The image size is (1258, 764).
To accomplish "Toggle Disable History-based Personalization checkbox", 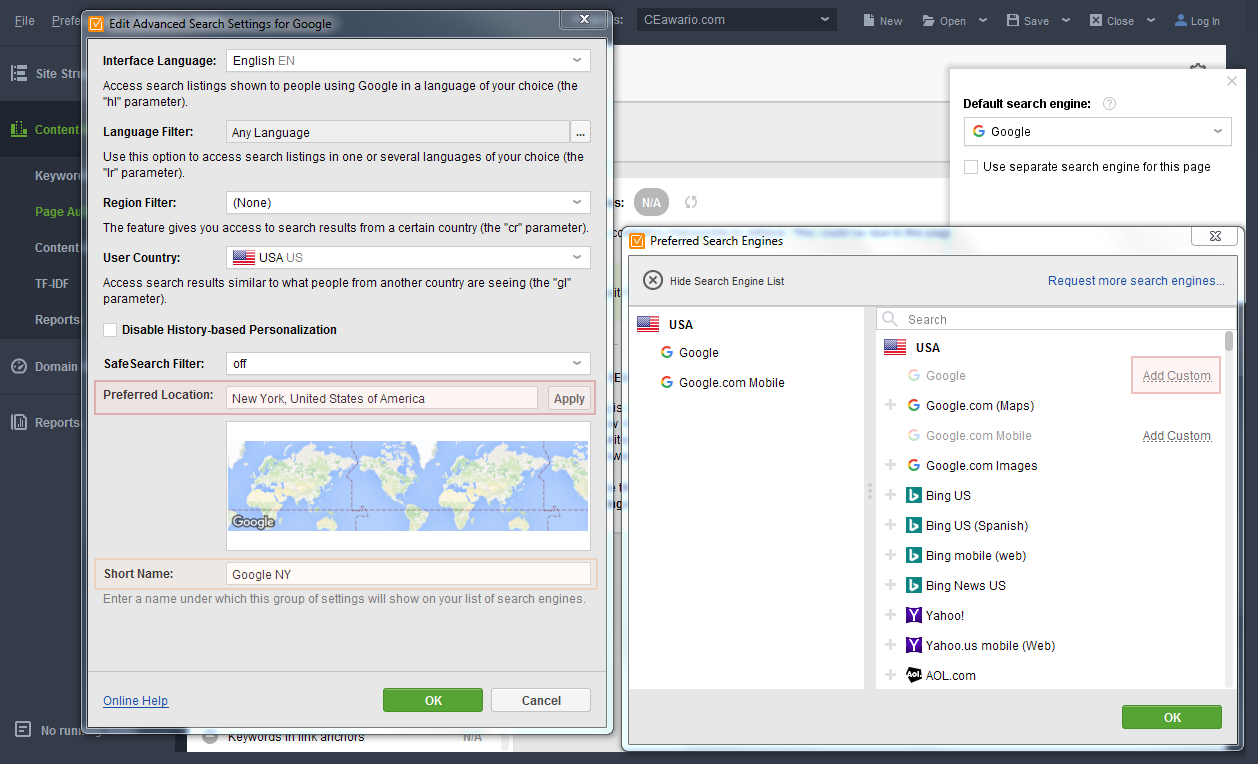I will click(x=110, y=330).
